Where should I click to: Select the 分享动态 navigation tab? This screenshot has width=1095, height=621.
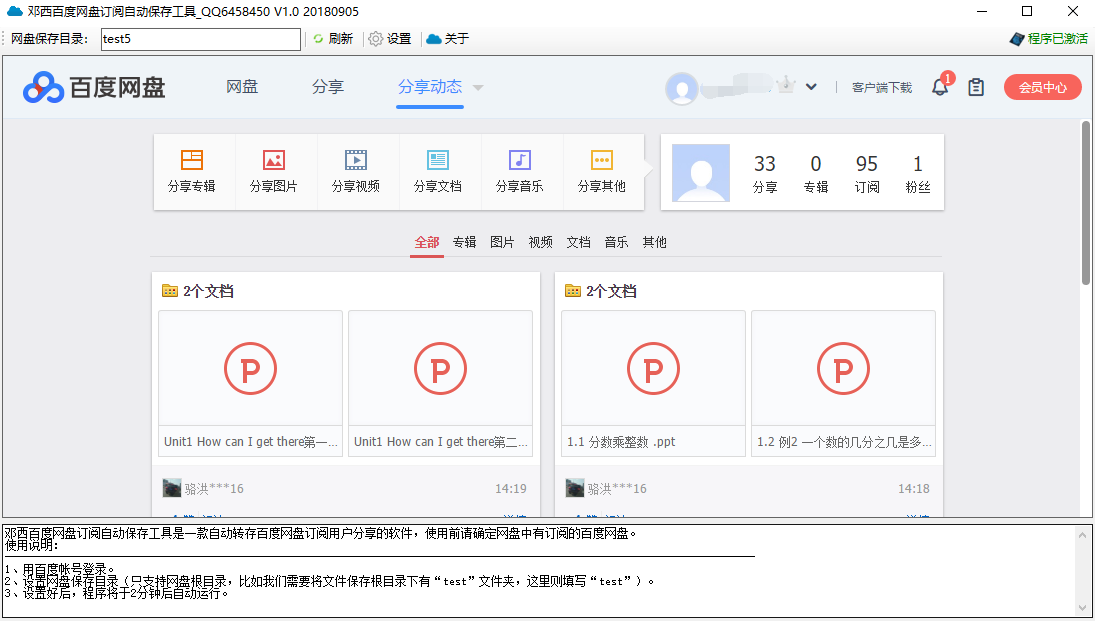point(430,87)
